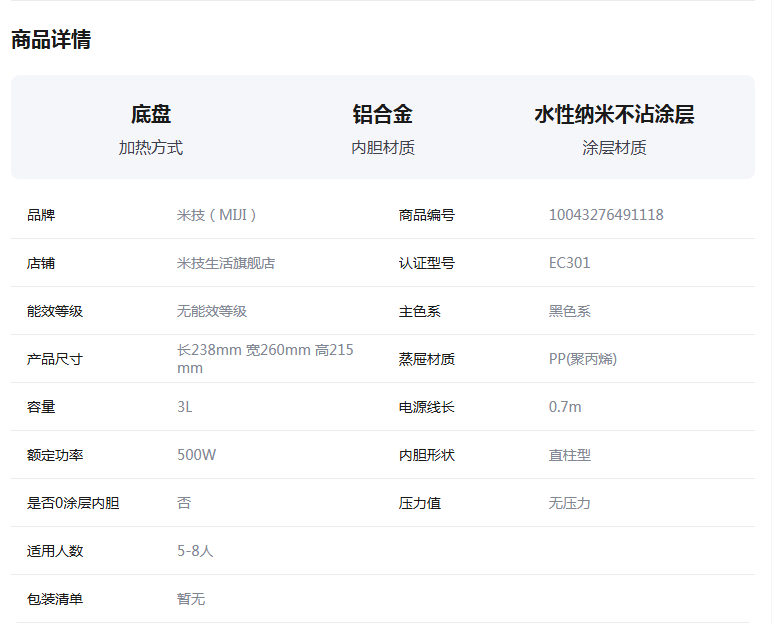772x624 pixels.
Task: Click the 内胆材质 label
Action: coord(383,148)
